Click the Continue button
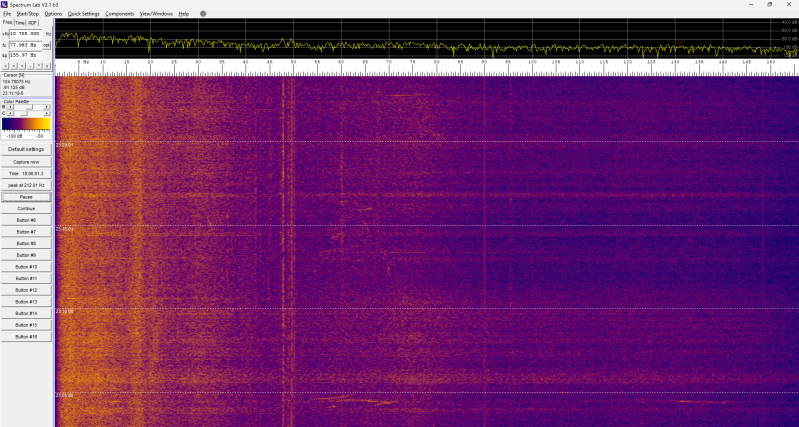Screen dimensions: 799x427 pyautogui.click(x=26, y=208)
